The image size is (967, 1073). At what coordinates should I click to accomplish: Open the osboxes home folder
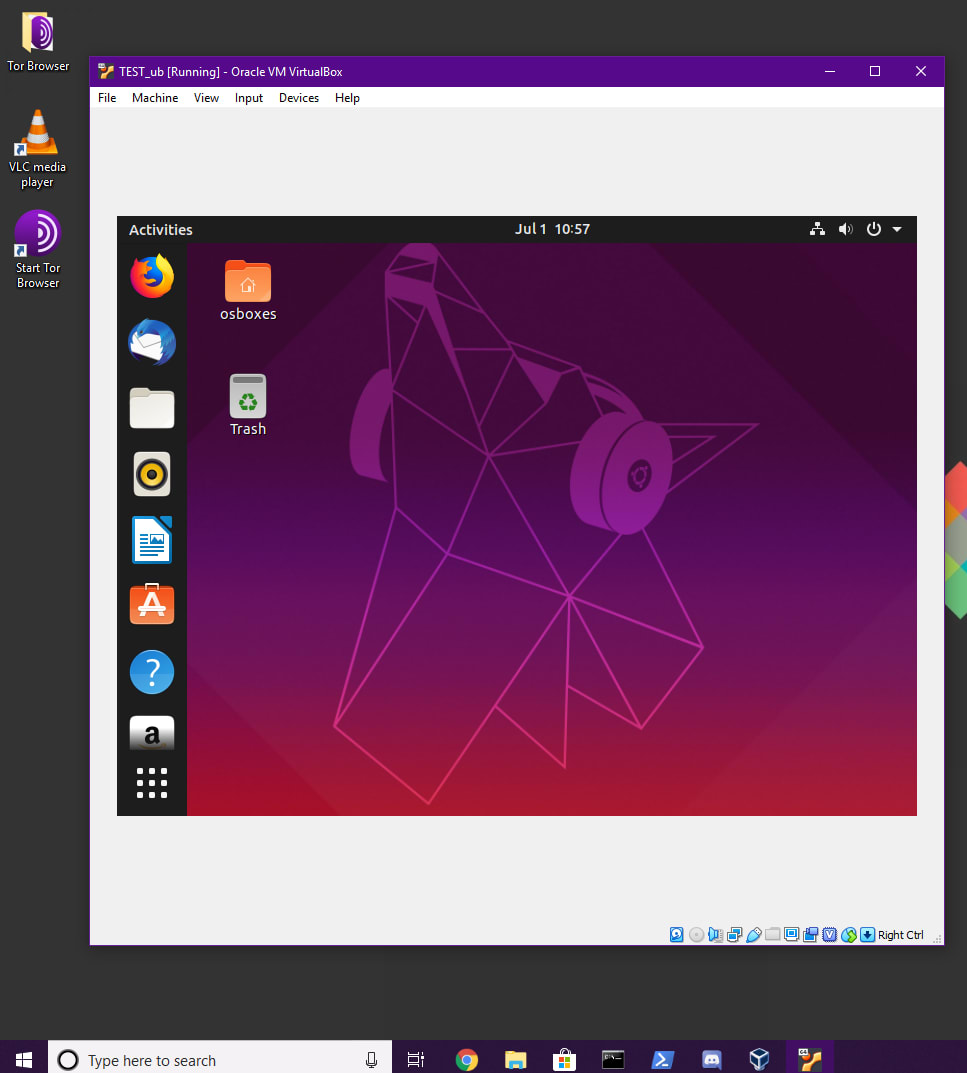[x=248, y=290]
